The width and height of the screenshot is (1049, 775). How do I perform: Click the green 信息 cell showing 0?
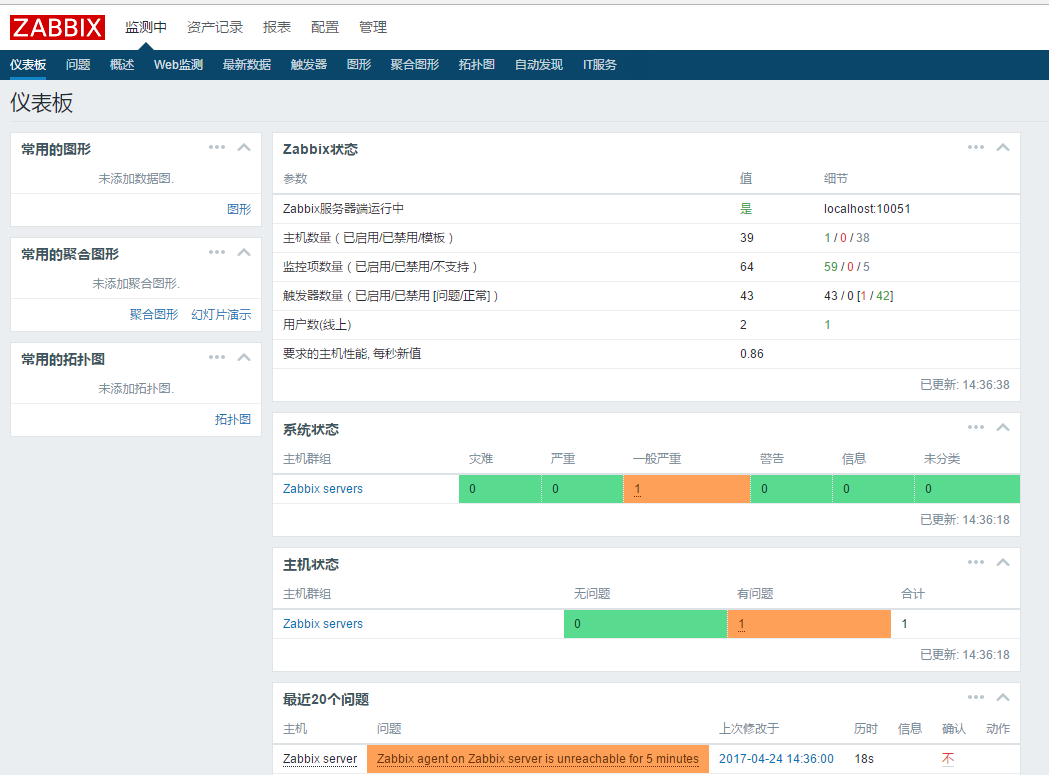(x=873, y=489)
